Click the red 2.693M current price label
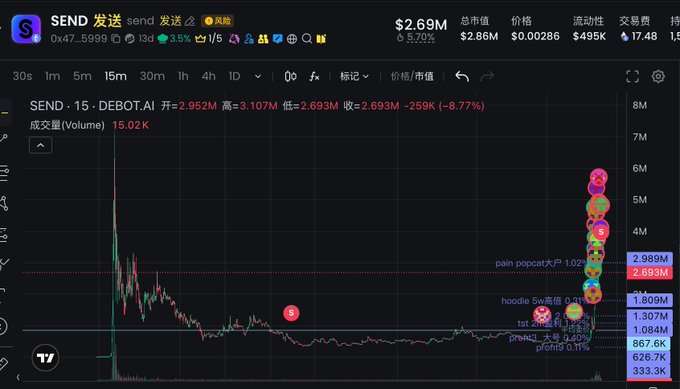 point(650,272)
